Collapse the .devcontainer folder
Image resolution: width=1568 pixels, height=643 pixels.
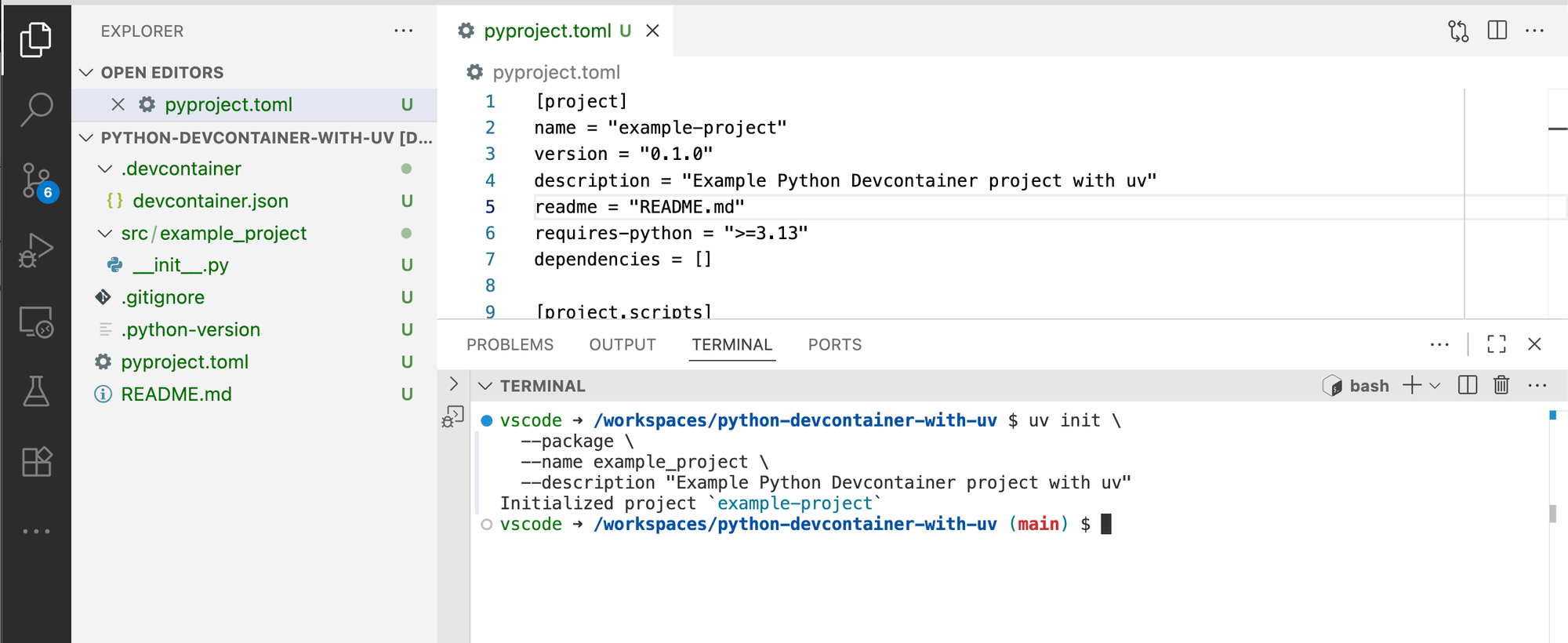point(105,169)
